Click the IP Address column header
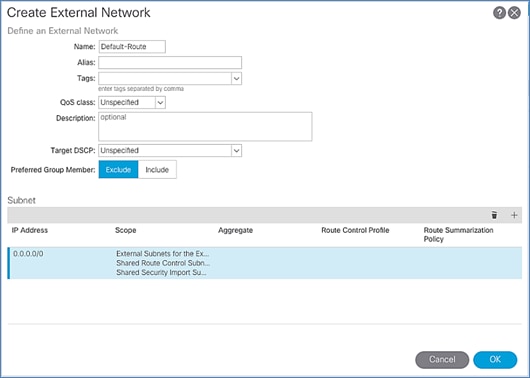The width and height of the screenshot is (530, 378). click(30, 230)
